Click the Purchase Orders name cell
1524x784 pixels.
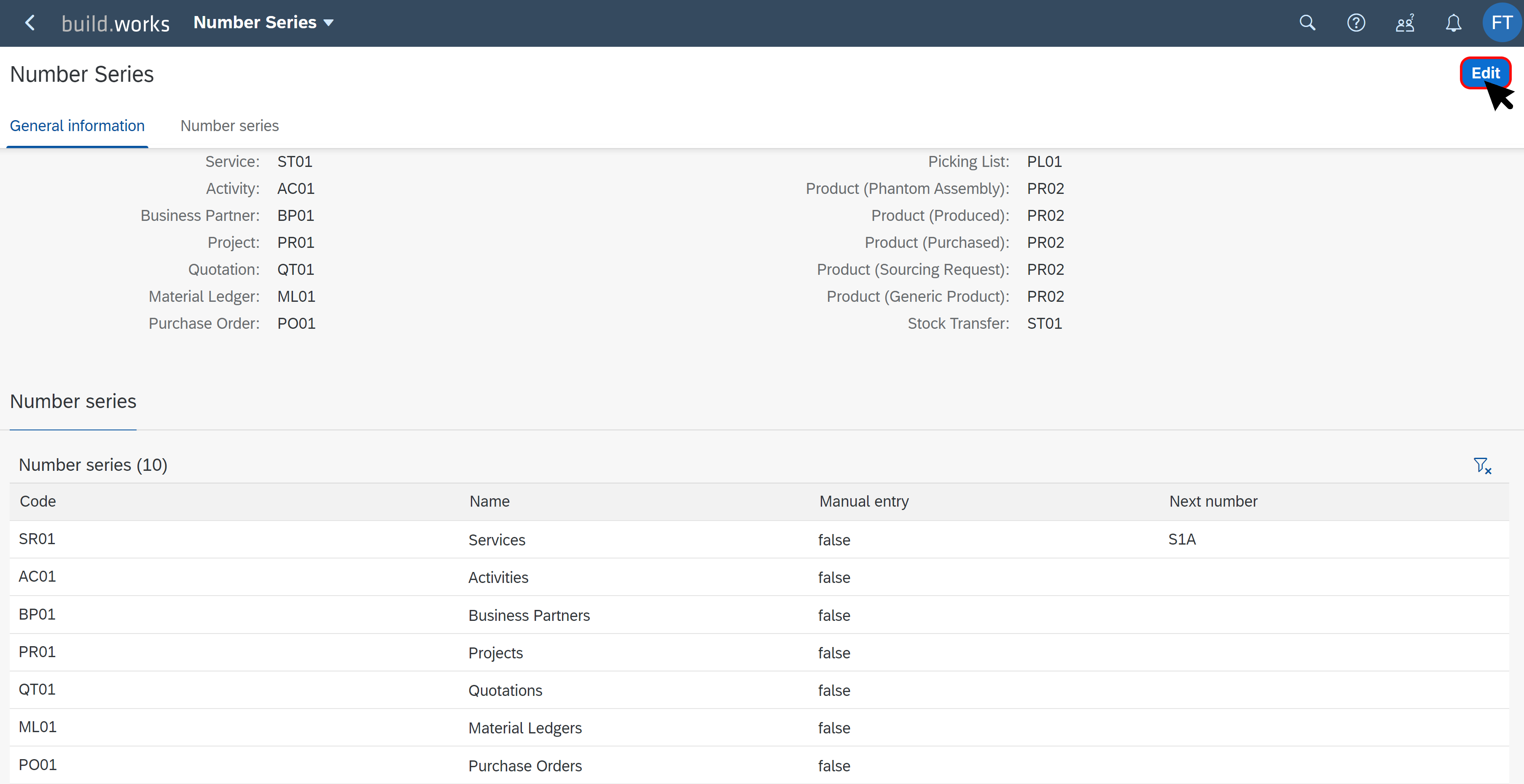525,765
